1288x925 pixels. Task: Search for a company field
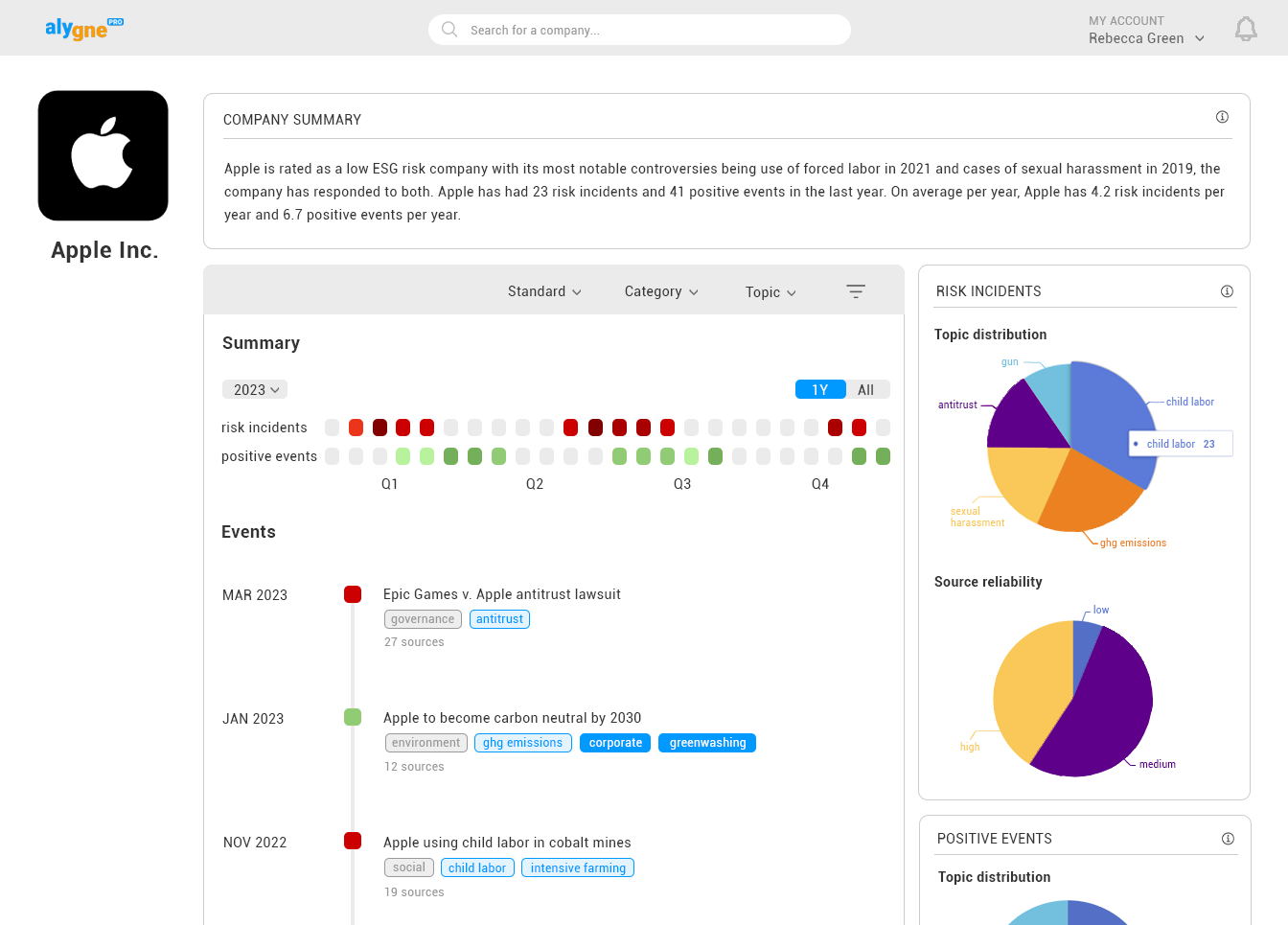point(639,30)
